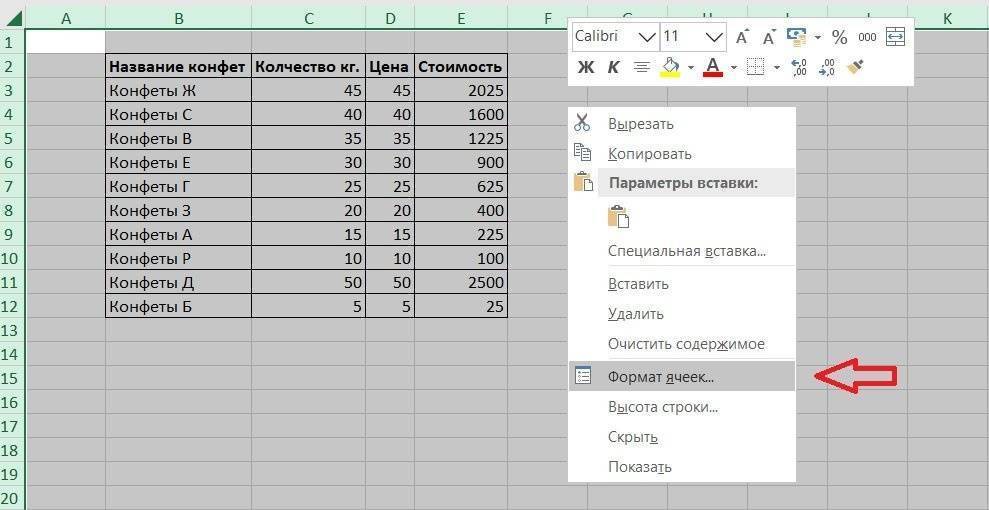Click the cost value 2500

click(461, 282)
